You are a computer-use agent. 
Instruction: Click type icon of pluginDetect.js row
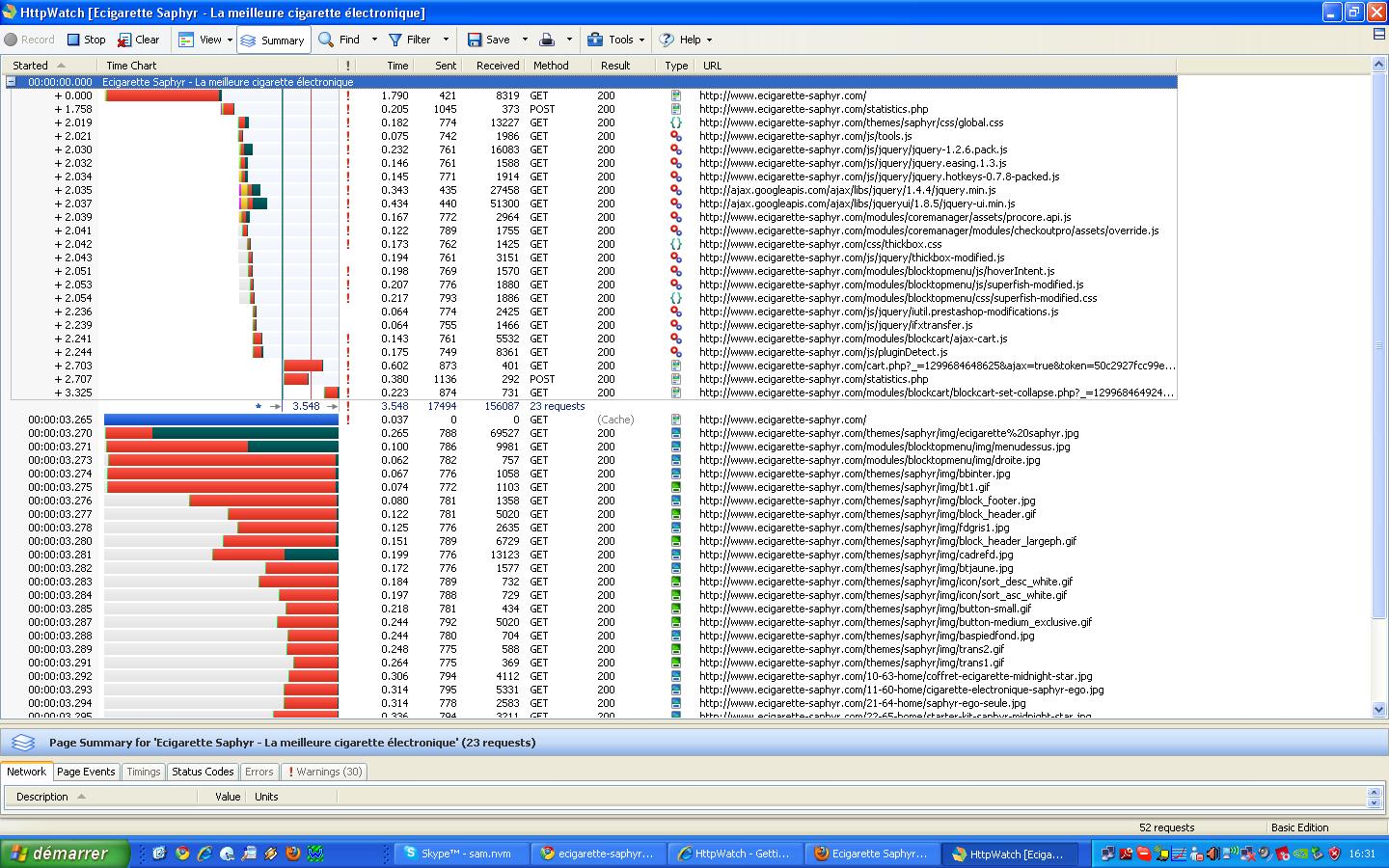pos(676,352)
